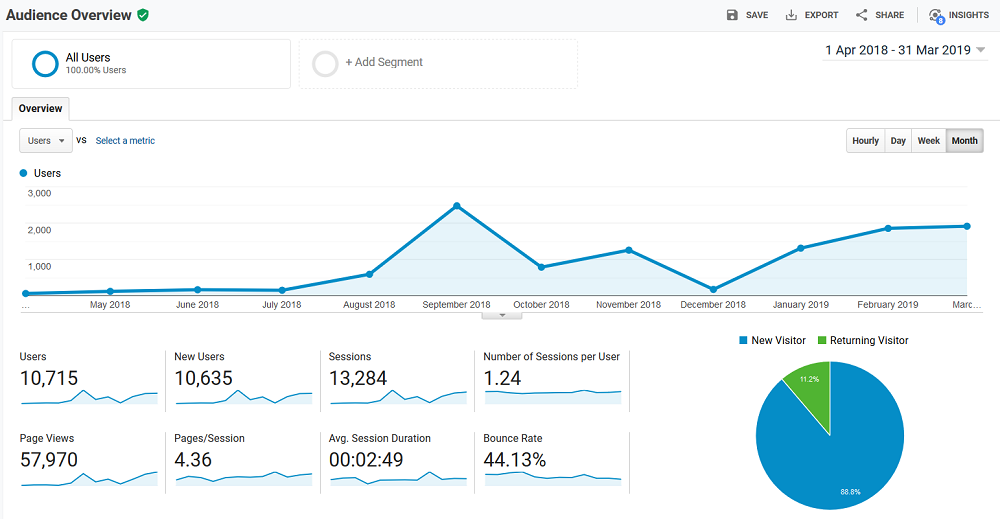Click the Share icon
This screenshot has height=519, width=1000.
(862, 15)
